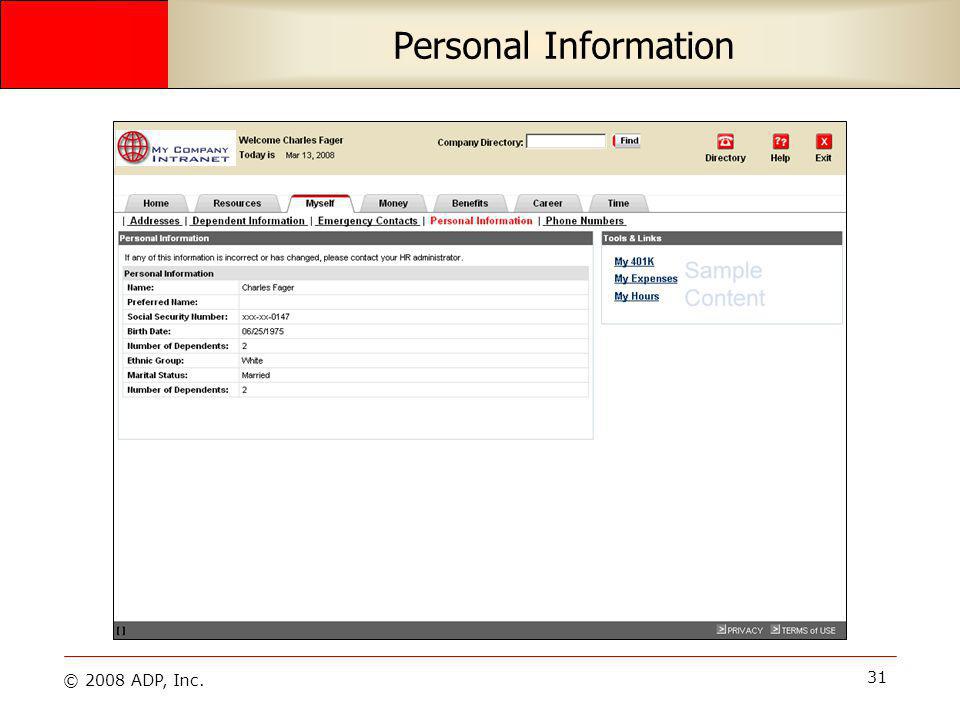
Task: Click the Marital Status value Married
Action: click(256, 375)
